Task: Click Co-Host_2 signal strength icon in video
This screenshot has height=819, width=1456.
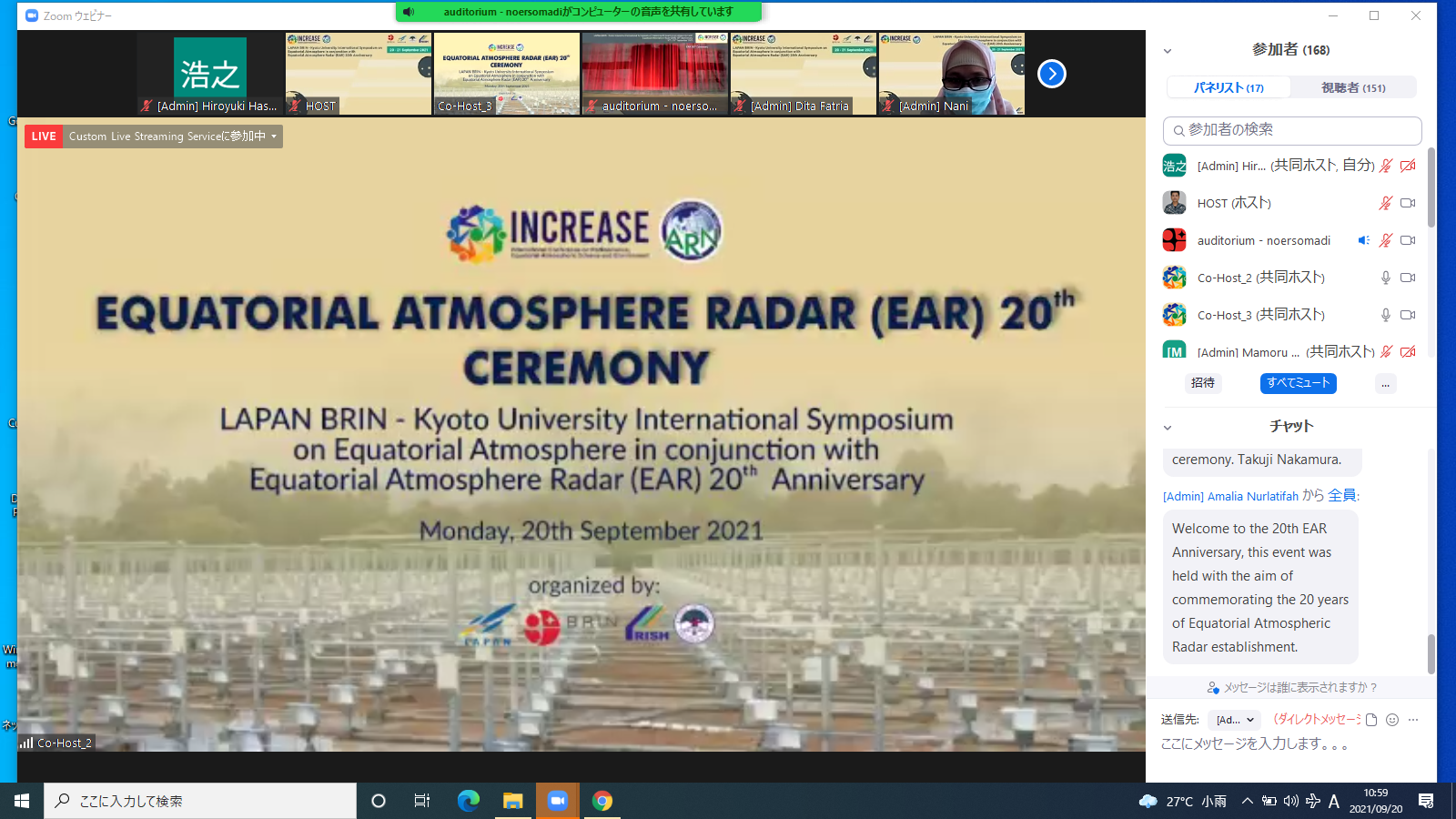Action: point(26,743)
